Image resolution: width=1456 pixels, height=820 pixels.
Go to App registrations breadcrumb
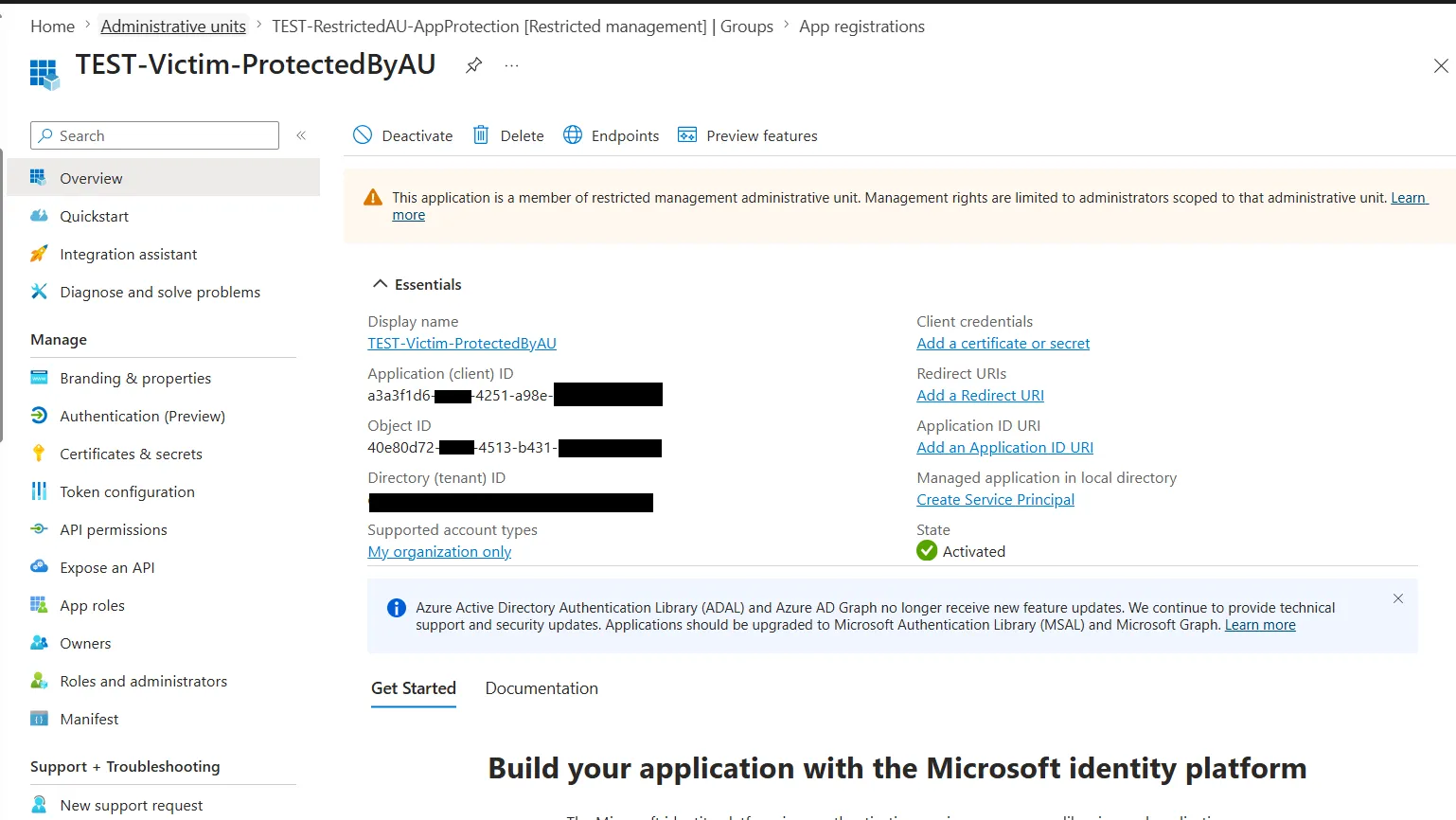[x=861, y=27]
